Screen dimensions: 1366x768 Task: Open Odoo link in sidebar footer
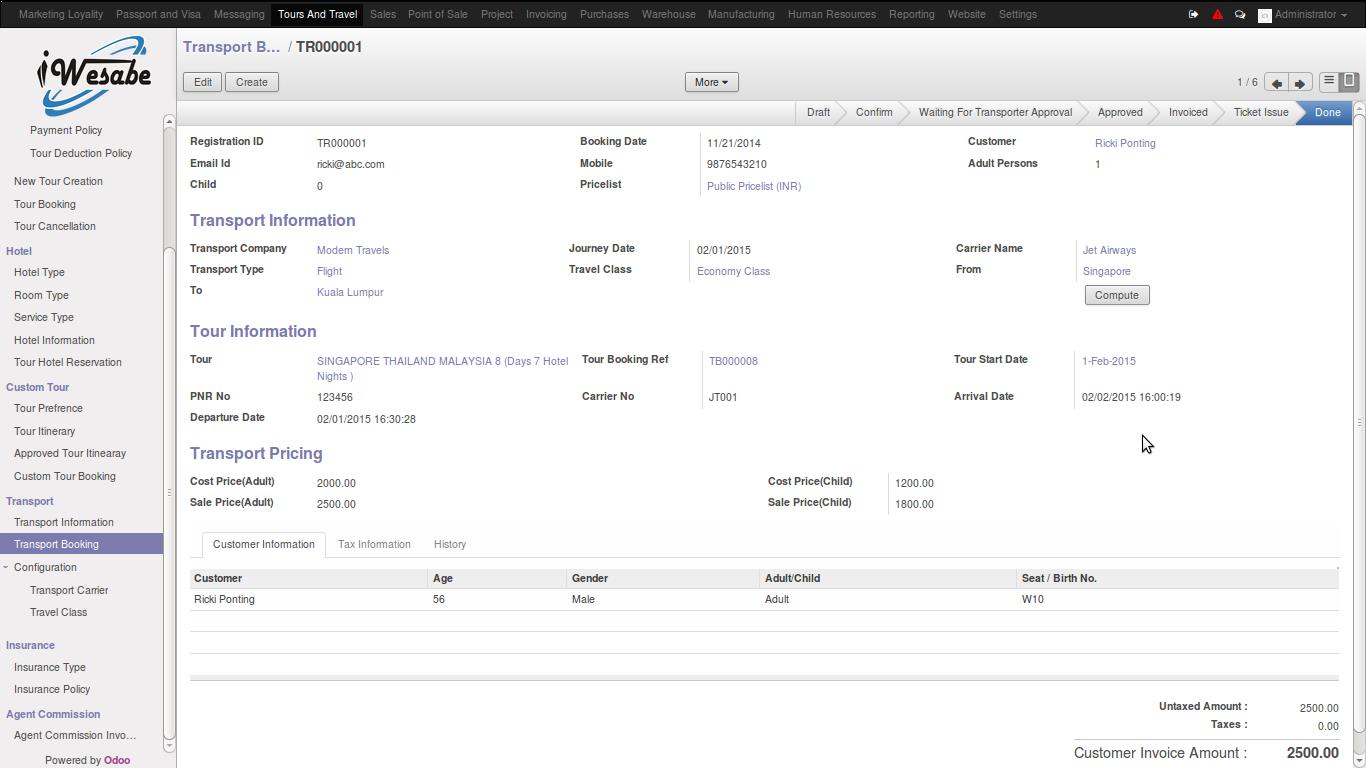pos(117,760)
